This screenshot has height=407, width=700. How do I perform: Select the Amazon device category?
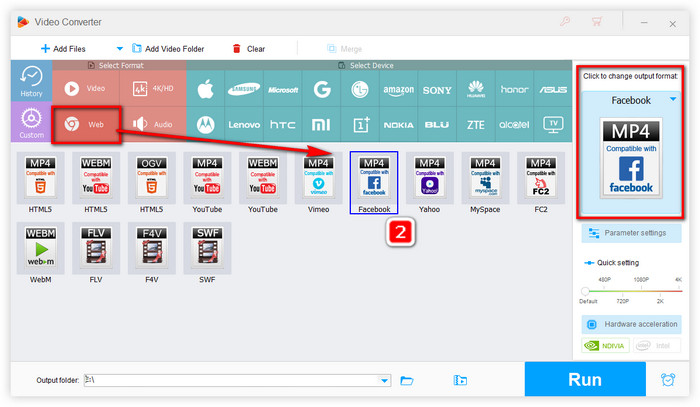click(x=398, y=90)
